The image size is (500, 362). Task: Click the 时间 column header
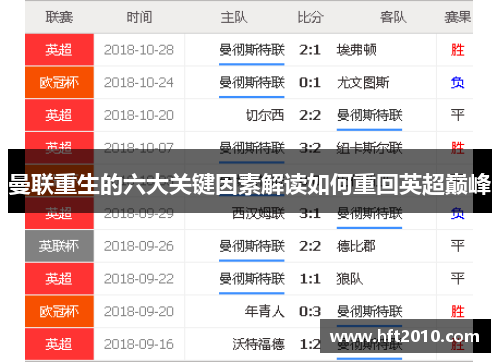[139, 17]
